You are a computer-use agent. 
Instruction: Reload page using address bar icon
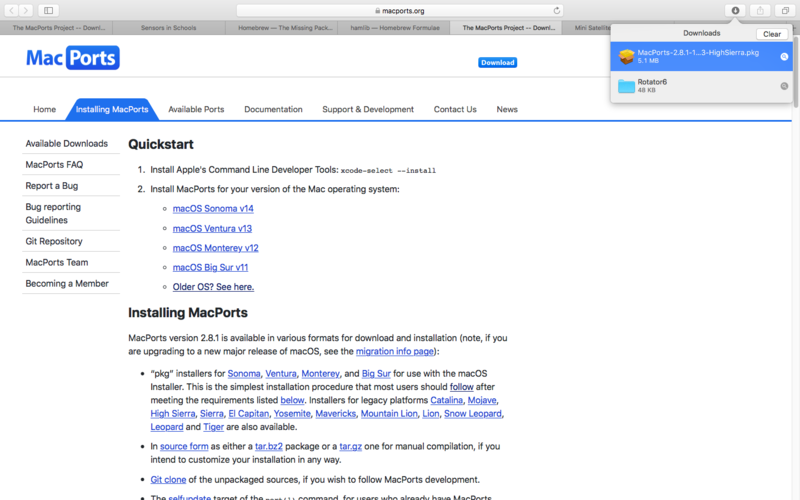(555, 10)
